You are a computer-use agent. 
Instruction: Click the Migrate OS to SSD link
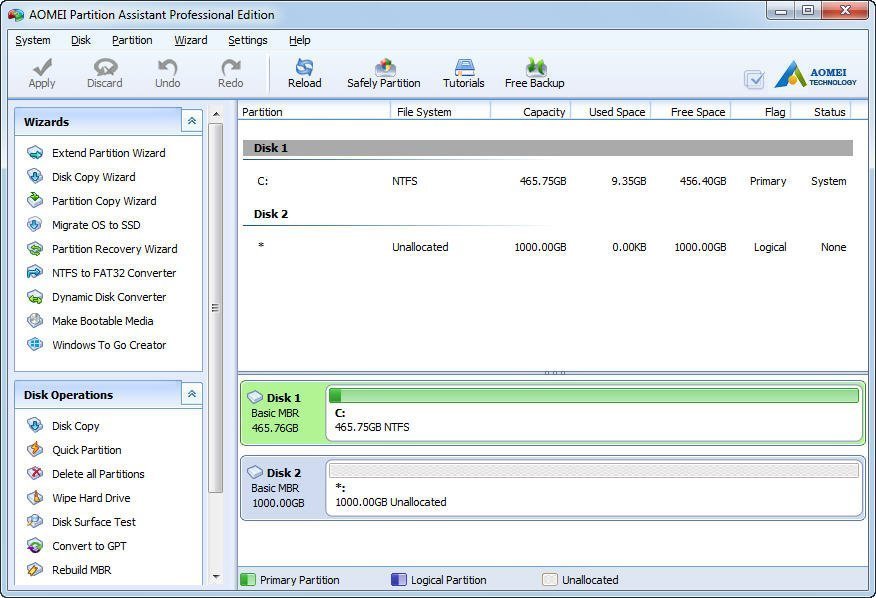[96, 225]
